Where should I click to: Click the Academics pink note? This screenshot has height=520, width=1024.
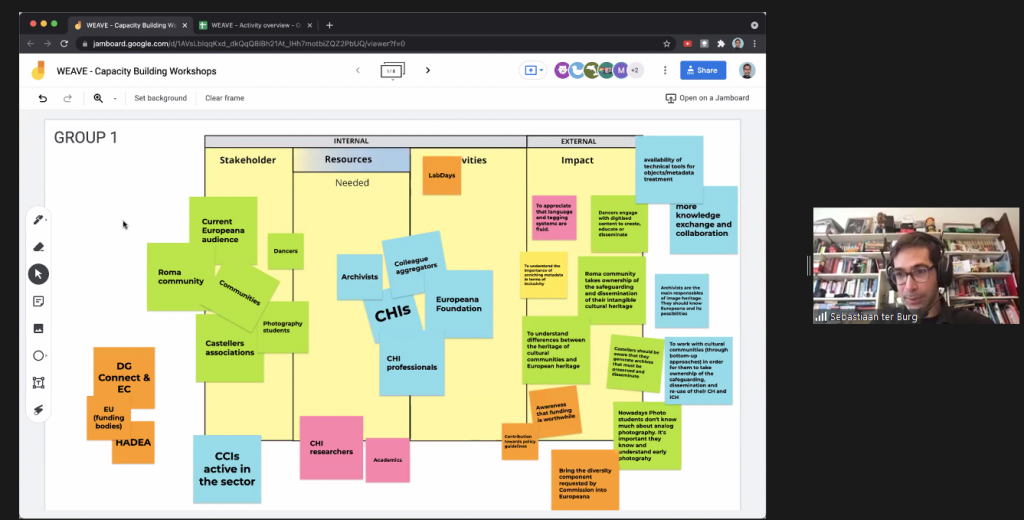point(388,460)
